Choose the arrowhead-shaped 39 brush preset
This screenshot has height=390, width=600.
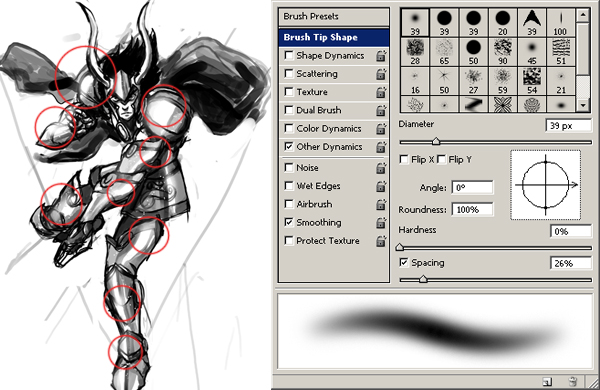pos(532,22)
